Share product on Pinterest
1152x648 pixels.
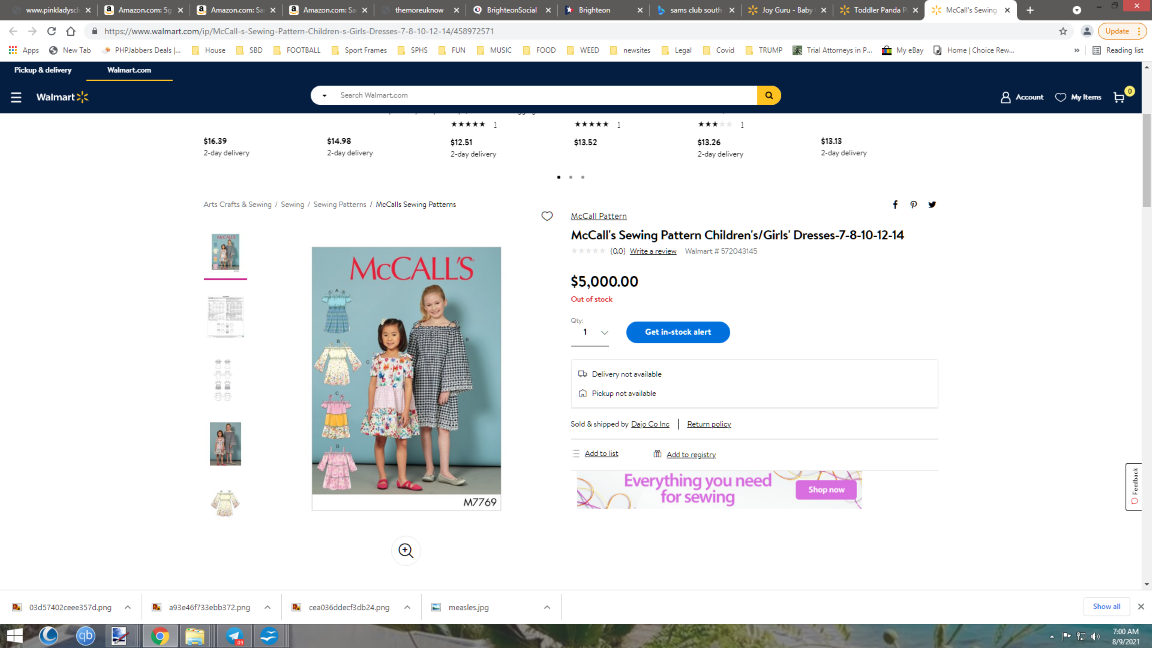point(913,204)
